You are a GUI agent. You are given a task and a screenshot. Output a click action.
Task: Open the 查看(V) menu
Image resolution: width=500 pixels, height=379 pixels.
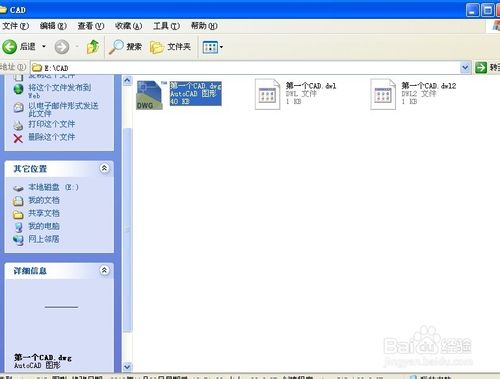pyautogui.click(x=91, y=26)
